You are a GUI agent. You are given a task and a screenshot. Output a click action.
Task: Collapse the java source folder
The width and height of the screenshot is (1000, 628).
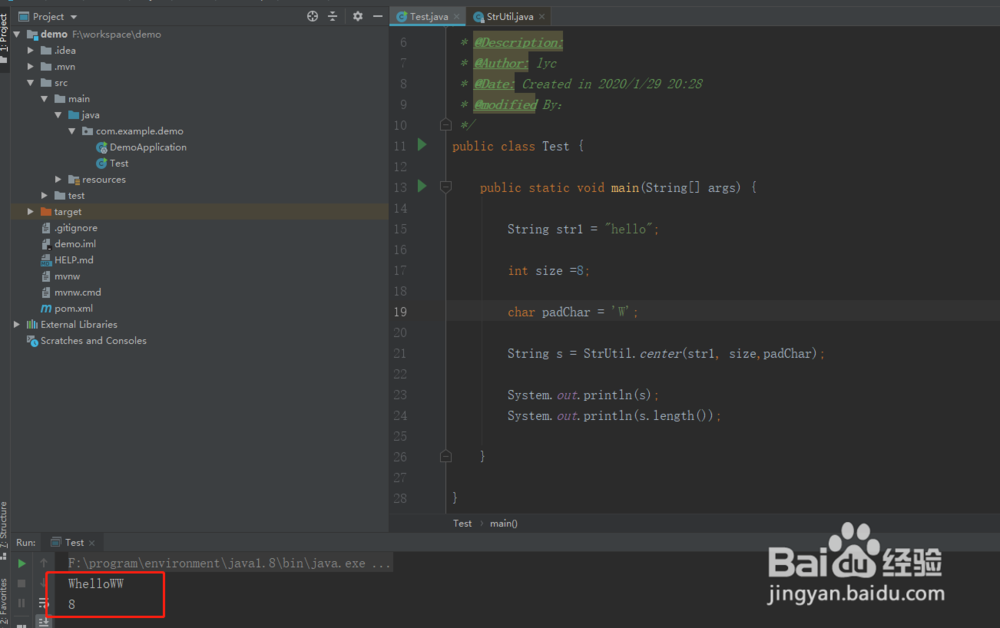pos(58,115)
